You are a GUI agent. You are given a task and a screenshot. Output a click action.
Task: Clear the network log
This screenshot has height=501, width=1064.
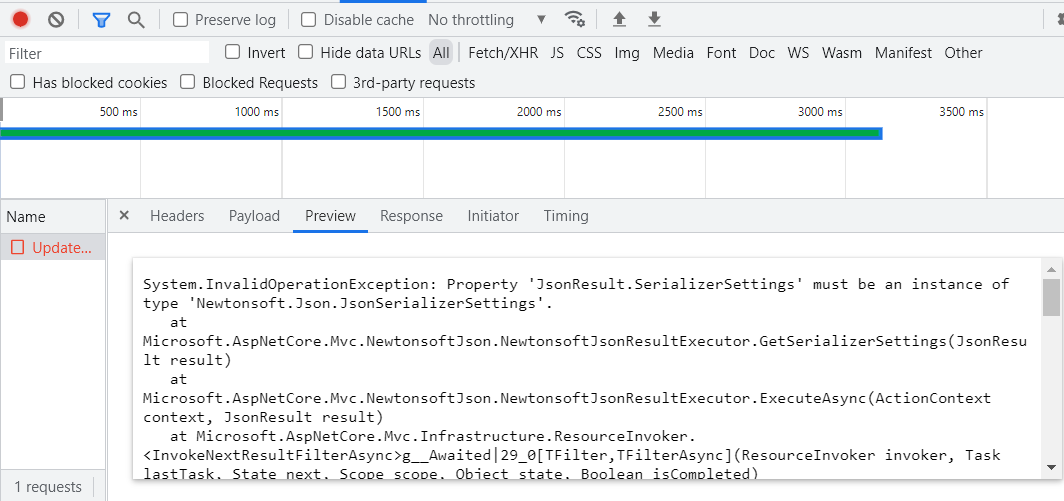(56, 19)
